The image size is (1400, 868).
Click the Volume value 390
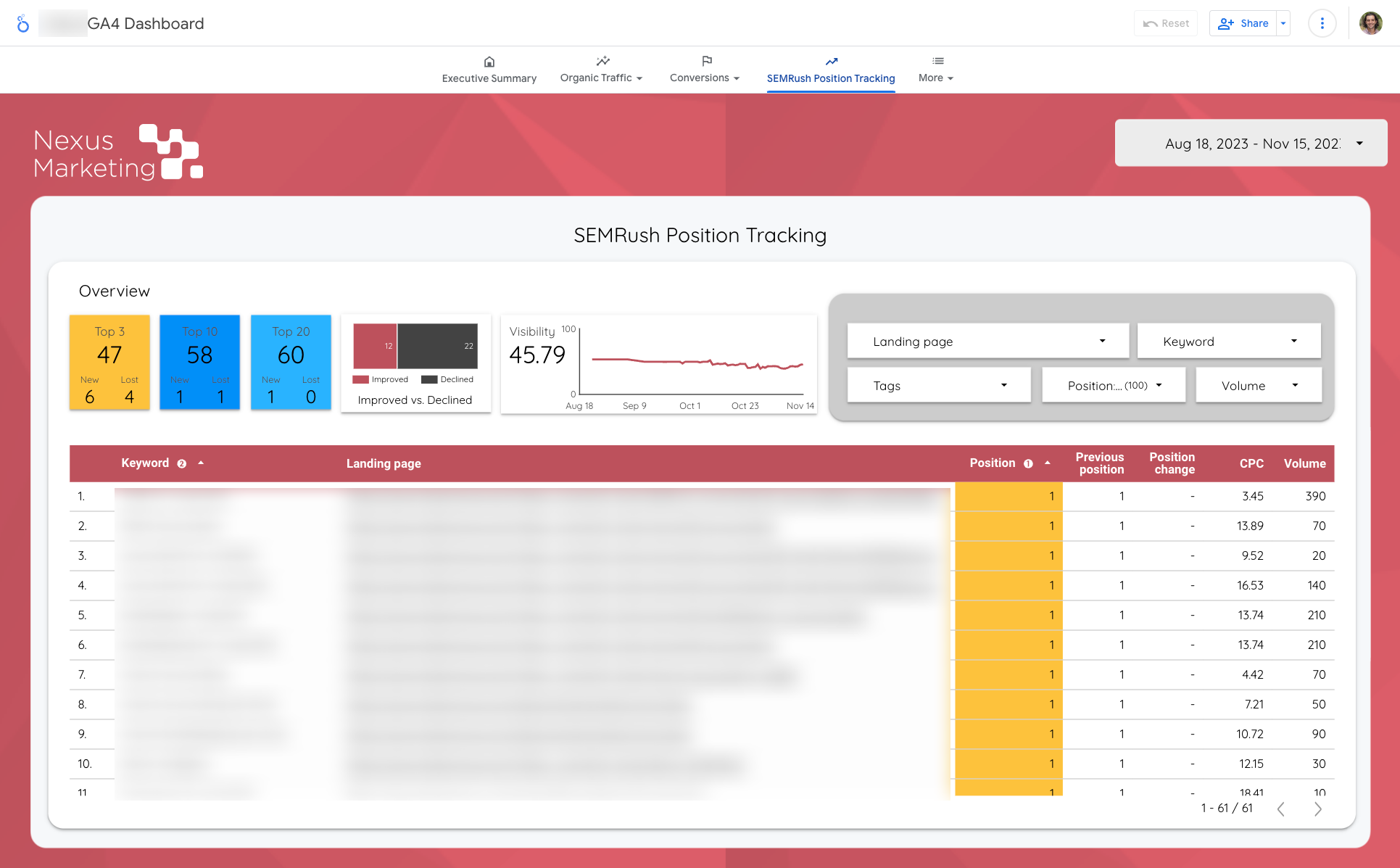(1315, 496)
